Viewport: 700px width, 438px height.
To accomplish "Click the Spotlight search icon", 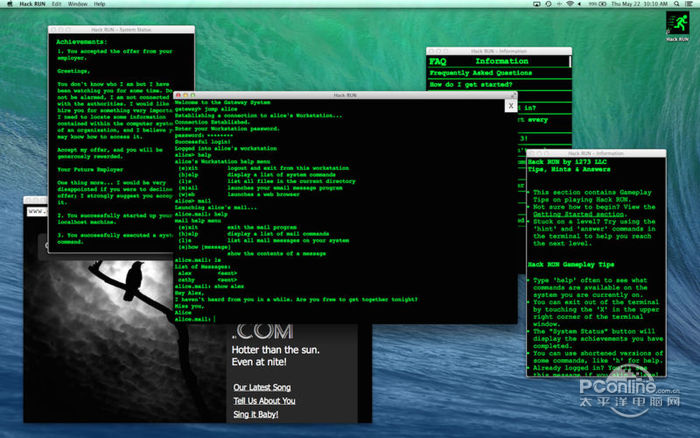I will click(x=676, y=5).
